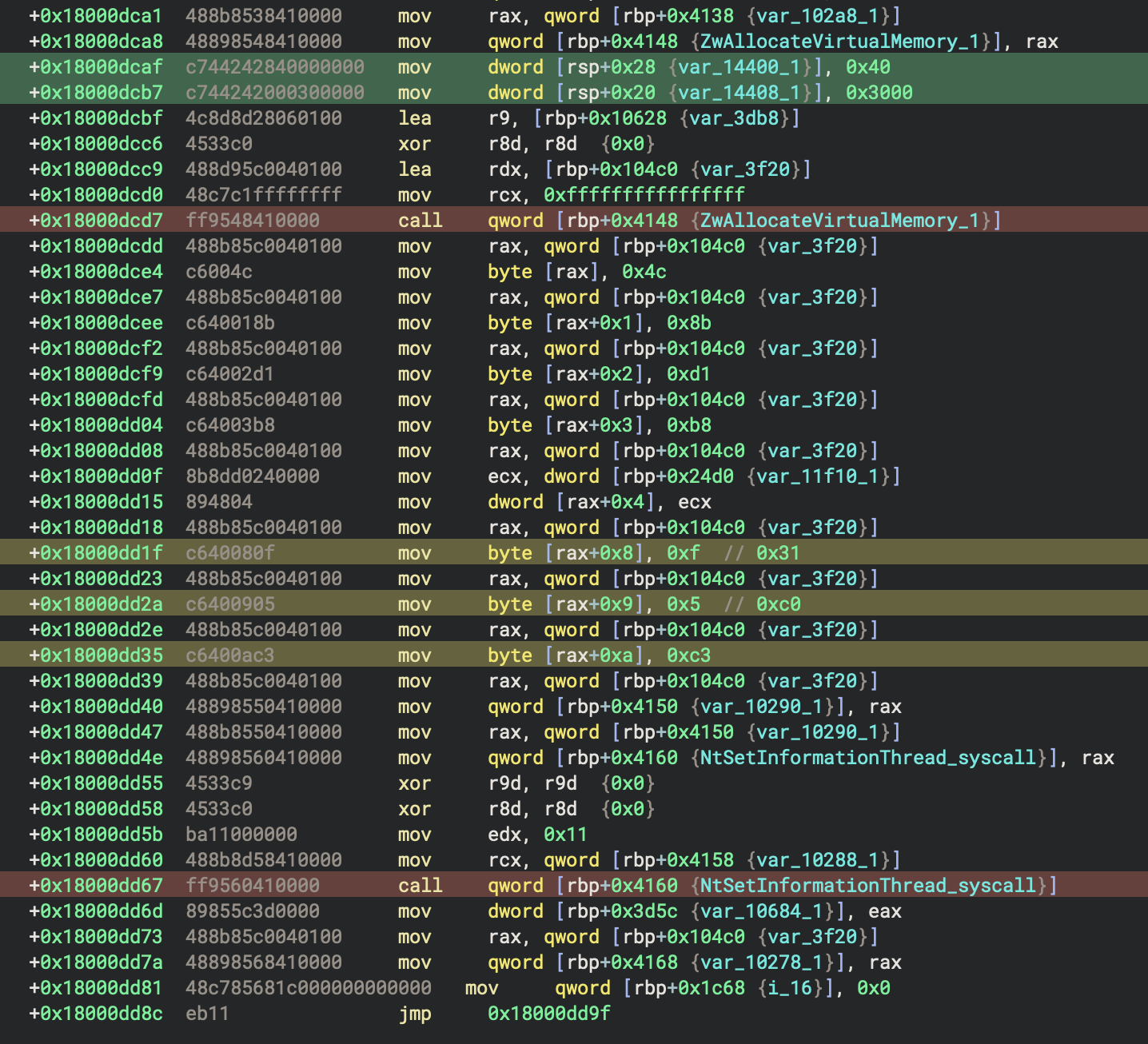Click the 0xb8 byte value
The width and height of the screenshot is (1148, 1044).
click(x=689, y=425)
